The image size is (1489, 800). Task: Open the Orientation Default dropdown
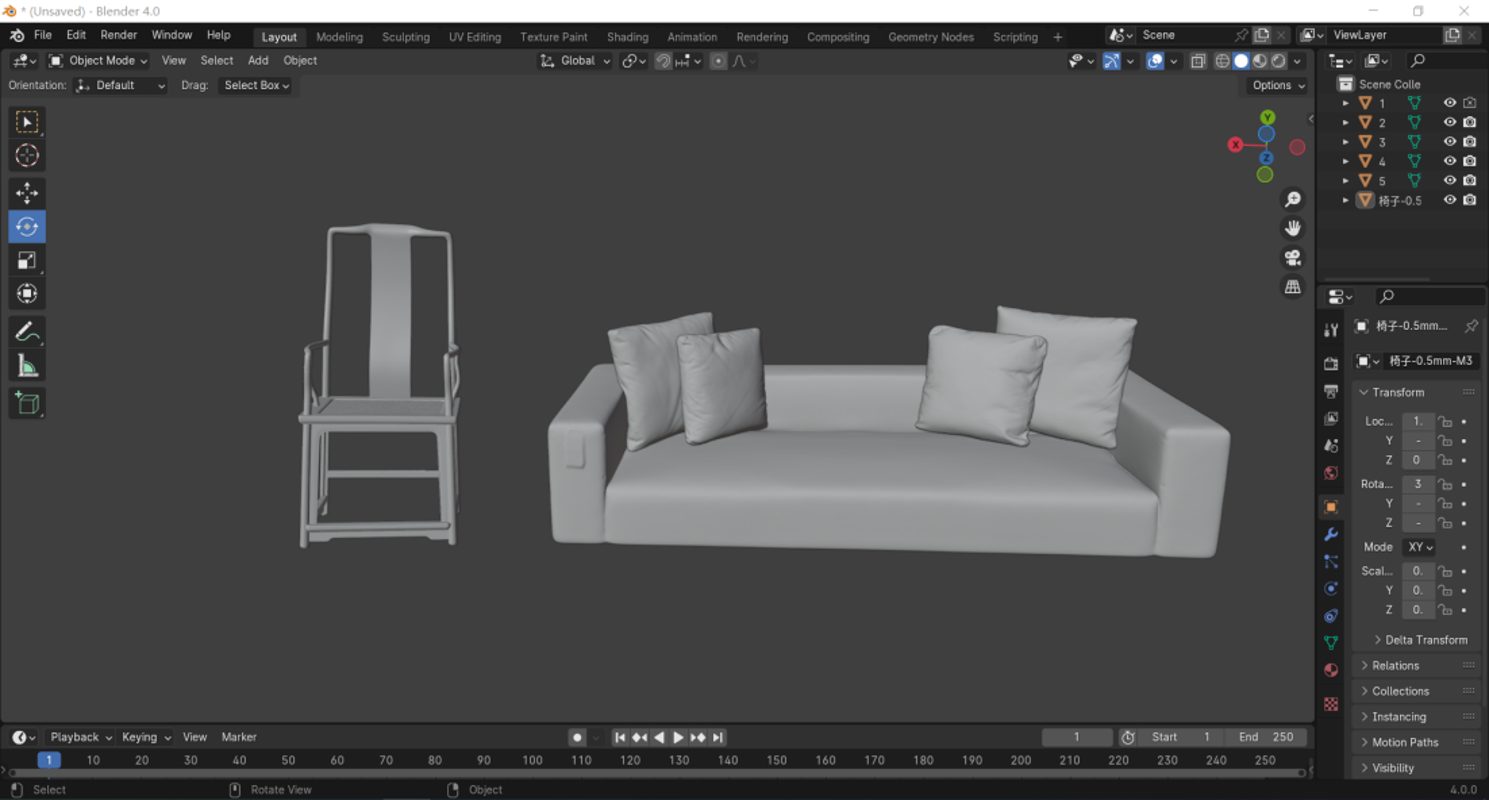tap(121, 86)
